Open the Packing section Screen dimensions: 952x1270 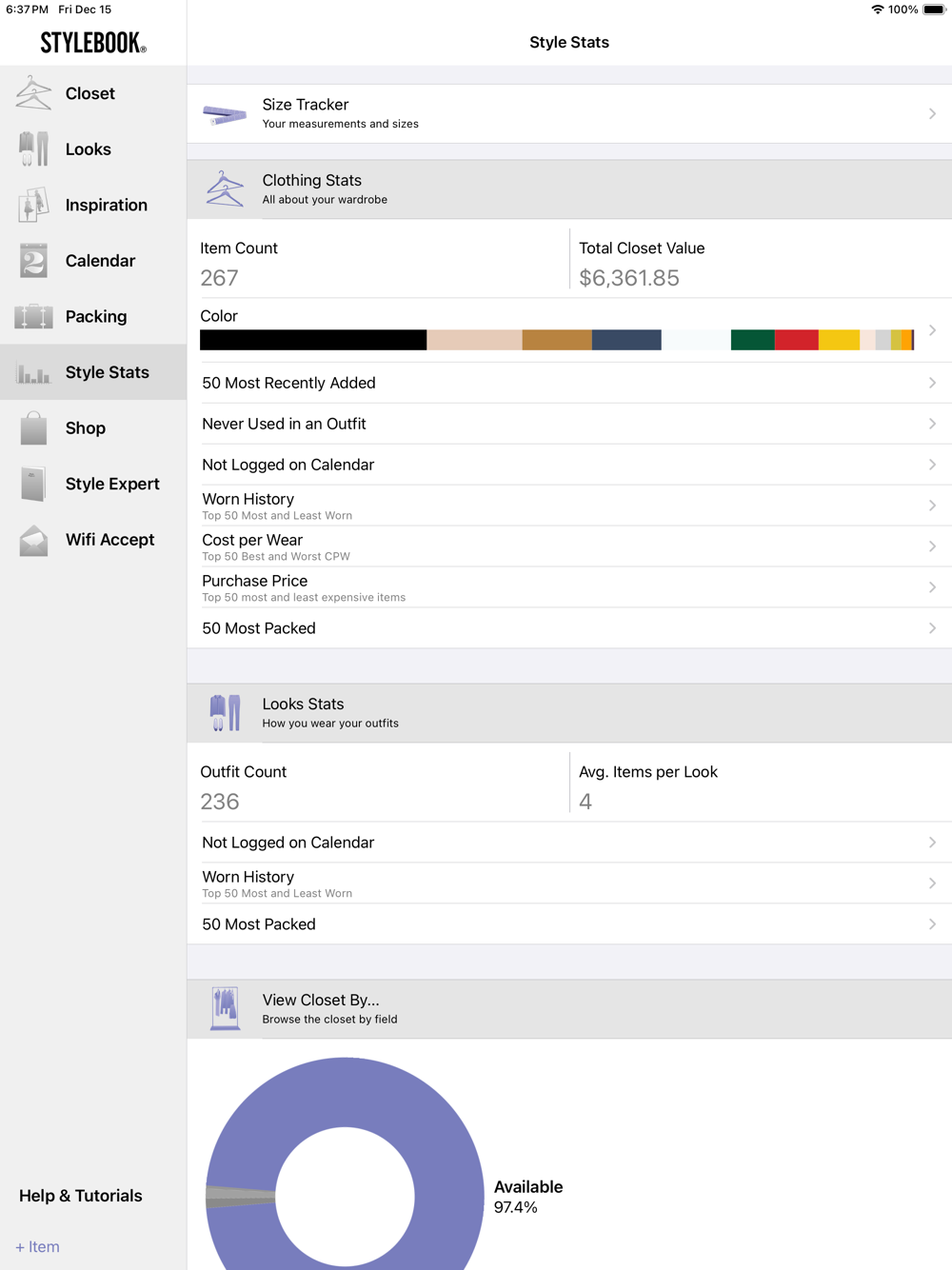pos(93,316)
